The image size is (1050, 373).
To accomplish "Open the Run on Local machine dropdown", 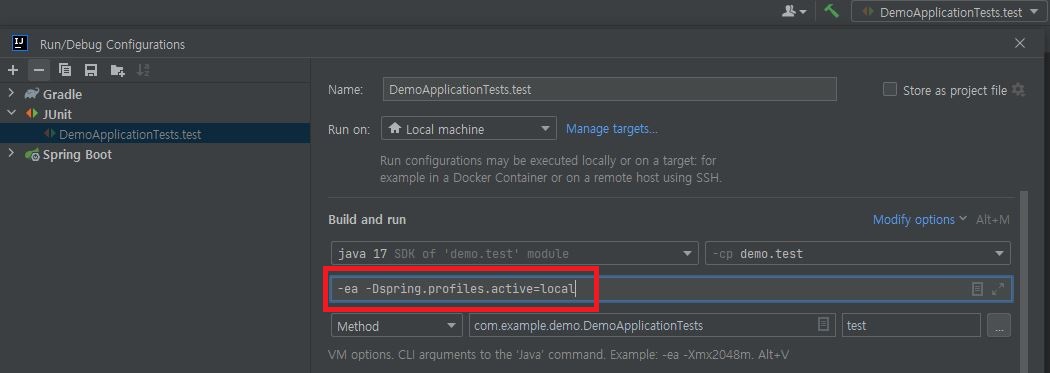I will coord(469,129).
